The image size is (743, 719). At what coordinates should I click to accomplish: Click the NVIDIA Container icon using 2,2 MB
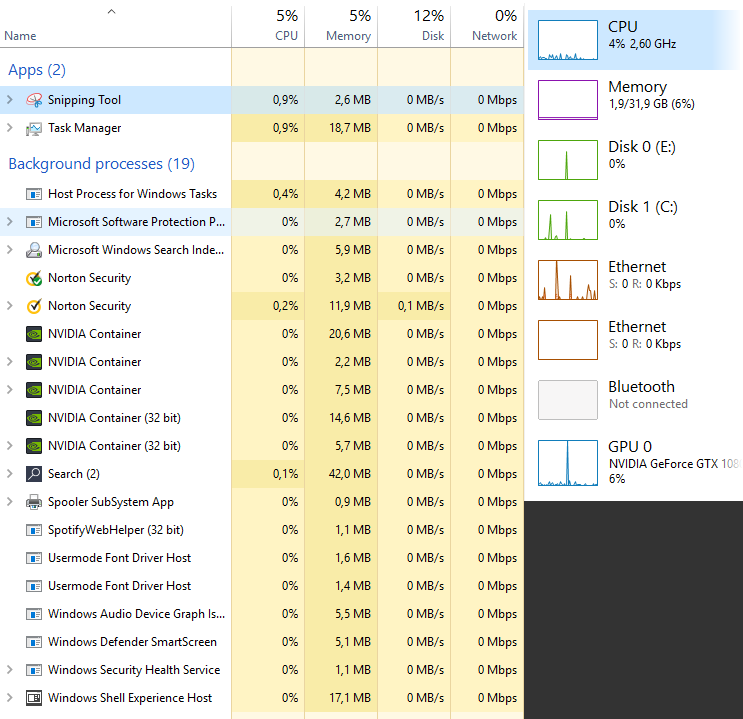(34, 362)
